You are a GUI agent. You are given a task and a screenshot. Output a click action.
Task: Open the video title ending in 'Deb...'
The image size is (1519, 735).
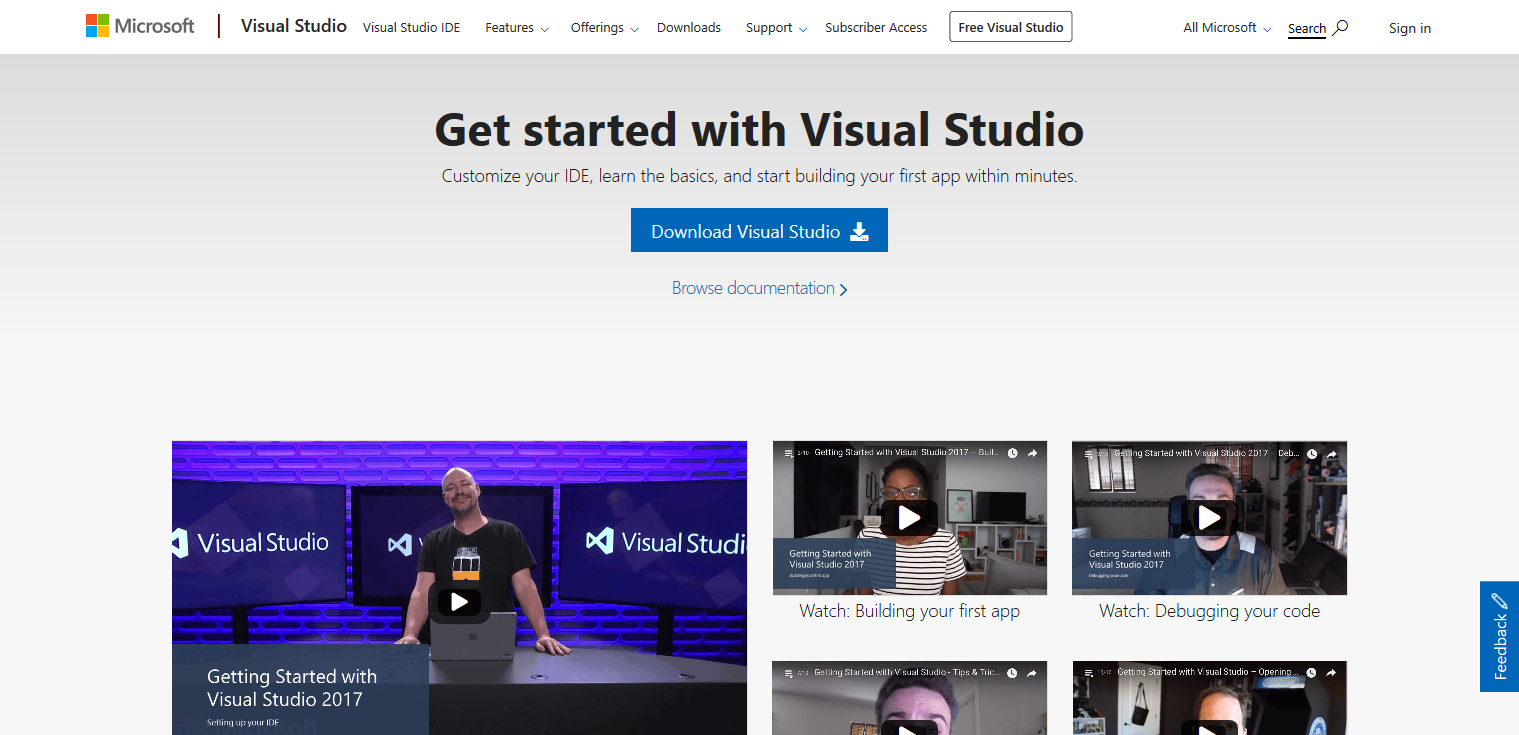tap(1207, 453)
